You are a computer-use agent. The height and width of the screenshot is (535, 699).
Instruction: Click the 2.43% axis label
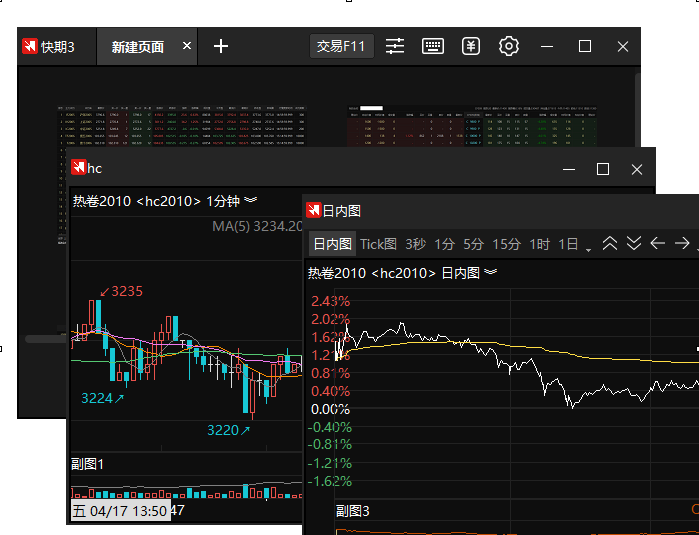330,301
